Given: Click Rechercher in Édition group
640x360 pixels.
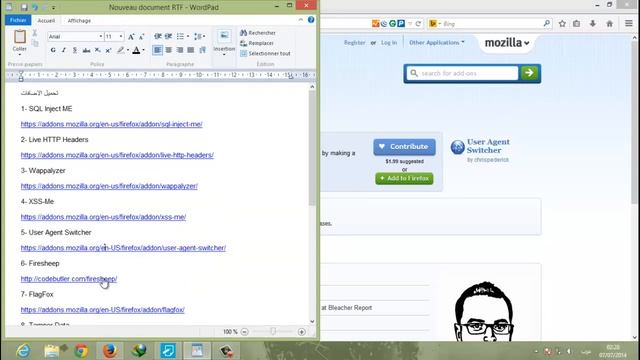Looking at the screenshot, I should (258, 33).
